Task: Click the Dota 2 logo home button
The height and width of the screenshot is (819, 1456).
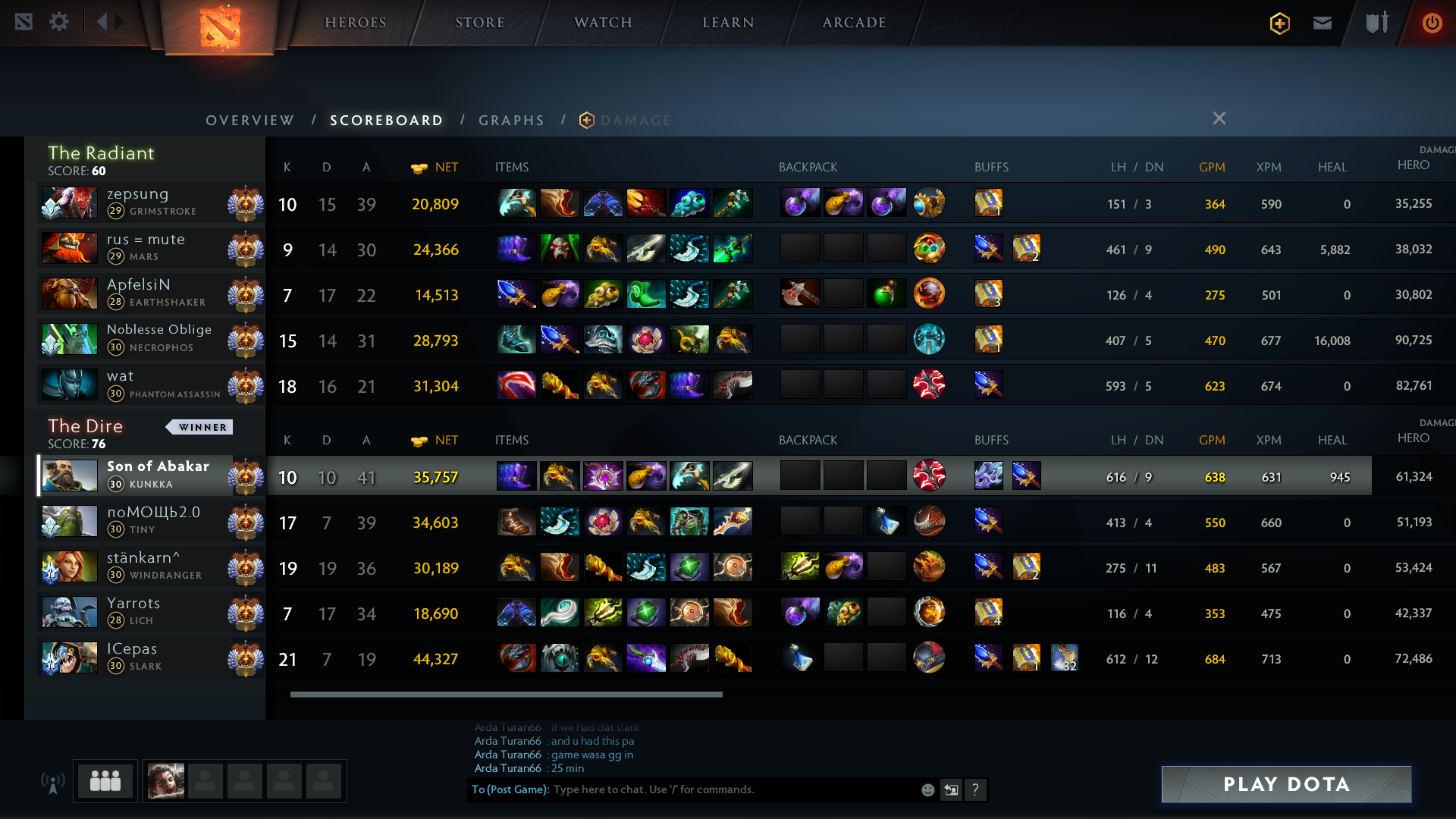Action: pyautogui.click(x=220, y=27)
